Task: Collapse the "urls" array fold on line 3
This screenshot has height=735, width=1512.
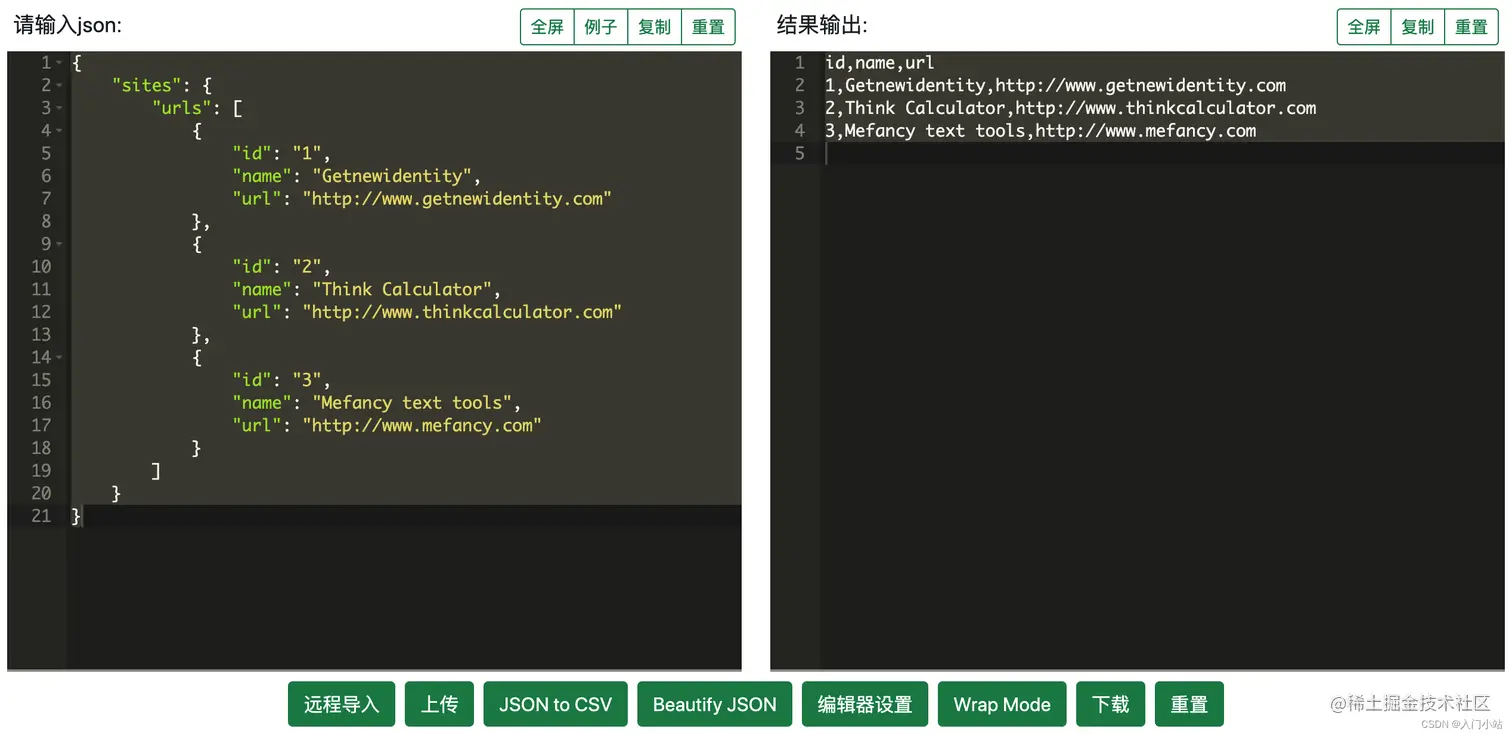Action: (59, 108)
